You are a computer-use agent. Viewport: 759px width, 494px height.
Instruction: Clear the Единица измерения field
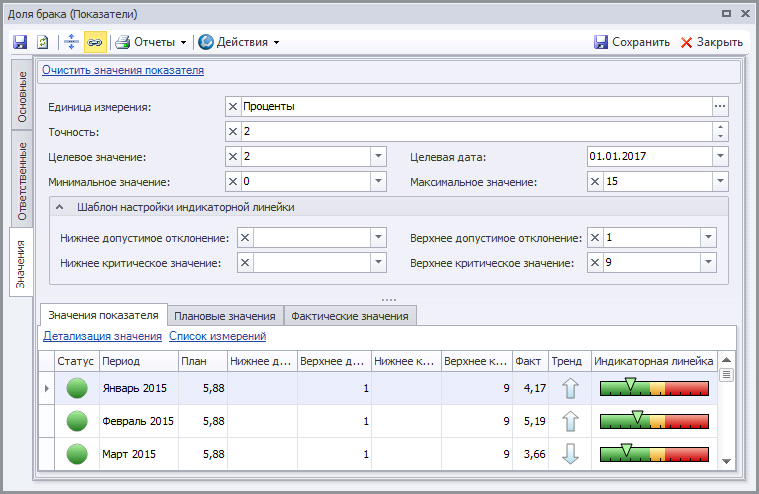(x=233, y=106)
